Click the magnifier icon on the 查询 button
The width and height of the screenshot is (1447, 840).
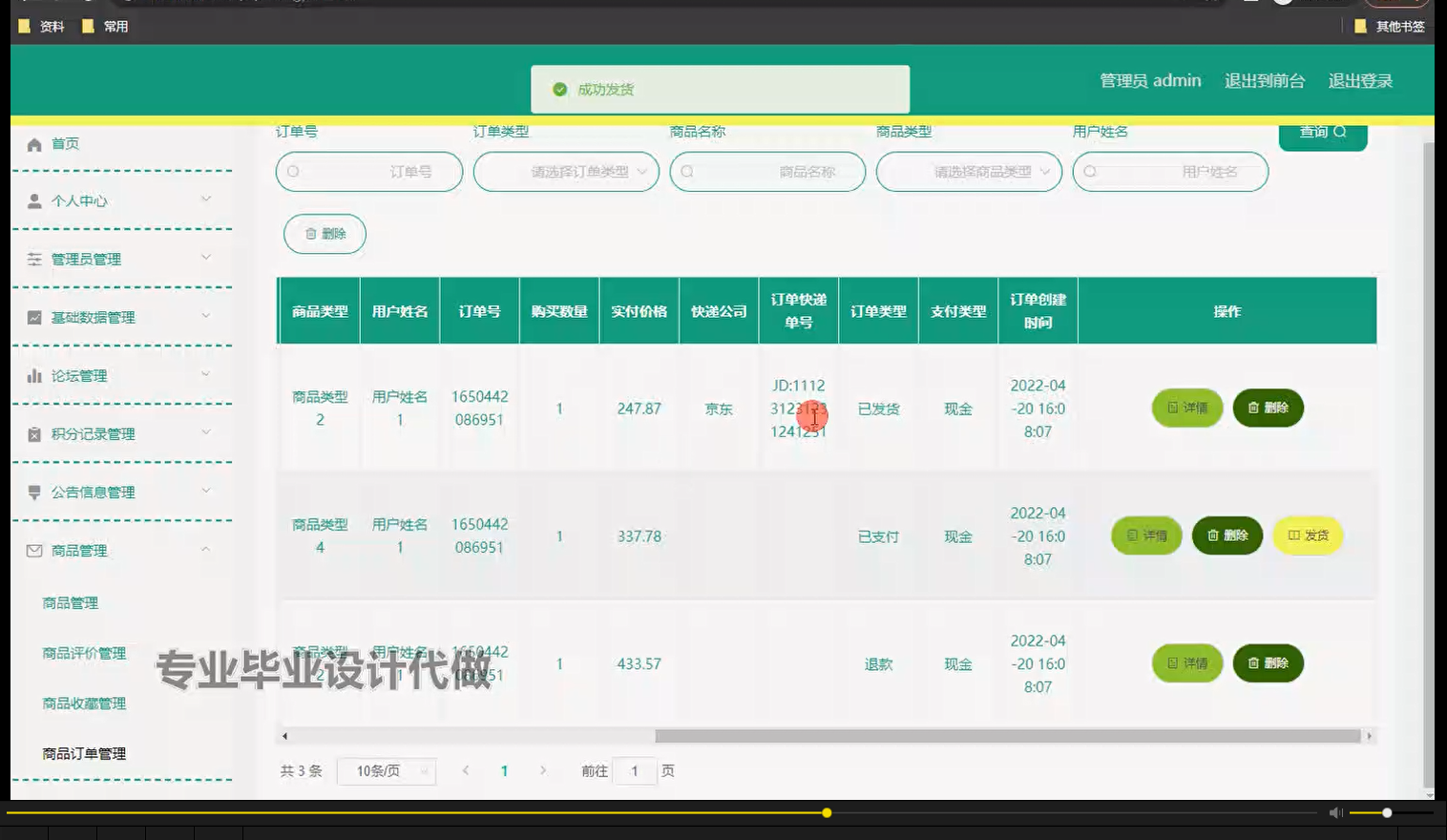click(1345, 133)
